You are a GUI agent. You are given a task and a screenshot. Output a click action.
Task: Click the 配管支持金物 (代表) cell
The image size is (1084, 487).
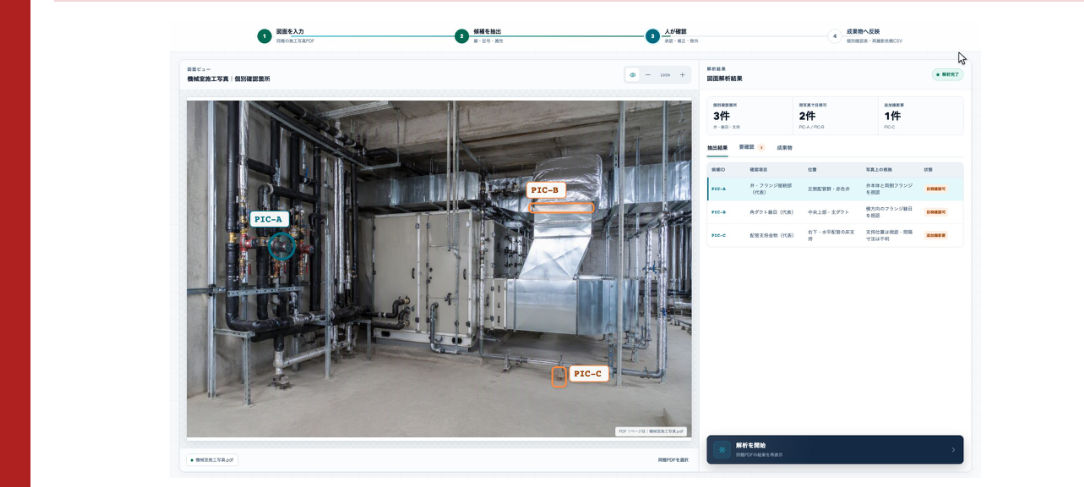pos(772,235)
